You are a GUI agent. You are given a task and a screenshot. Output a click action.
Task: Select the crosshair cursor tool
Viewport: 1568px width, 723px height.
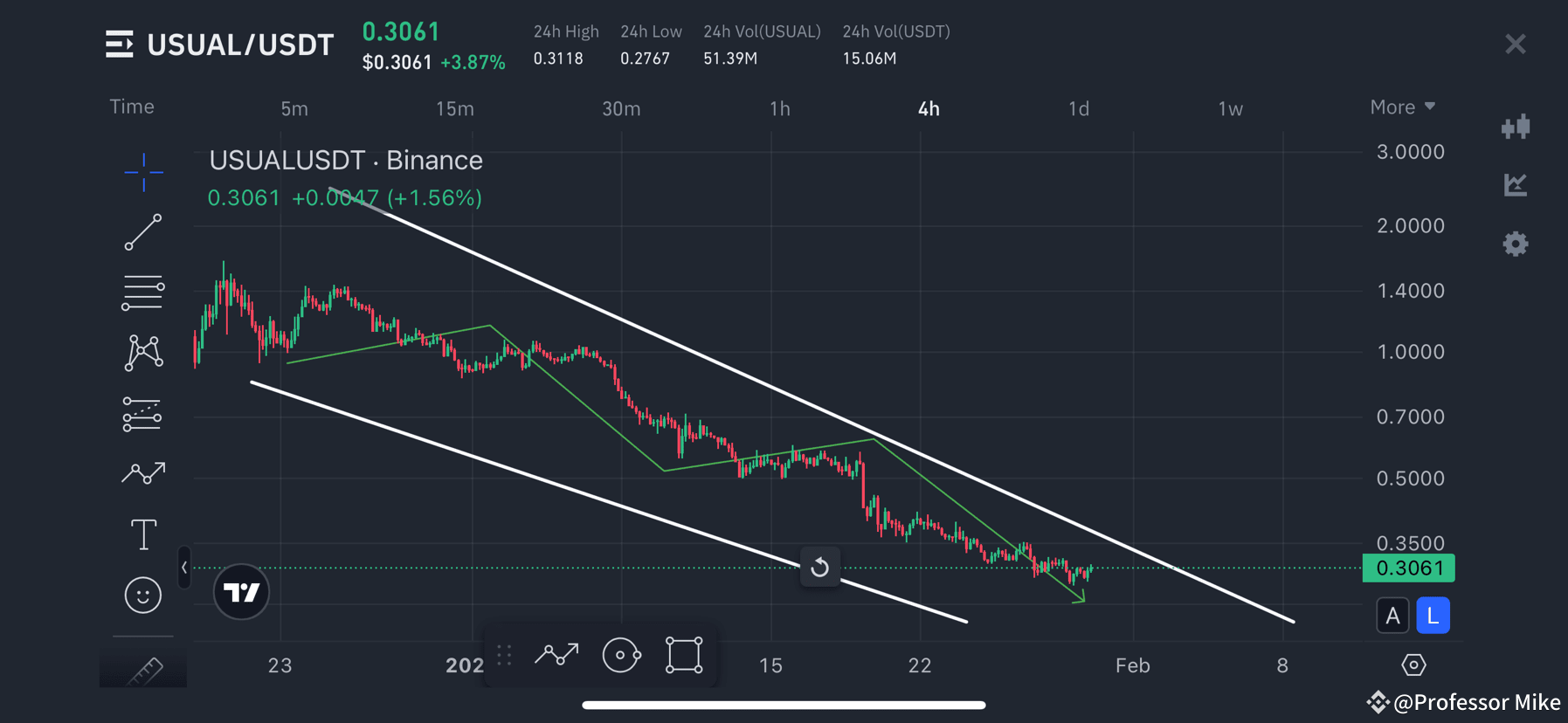(x=143, y=172)
